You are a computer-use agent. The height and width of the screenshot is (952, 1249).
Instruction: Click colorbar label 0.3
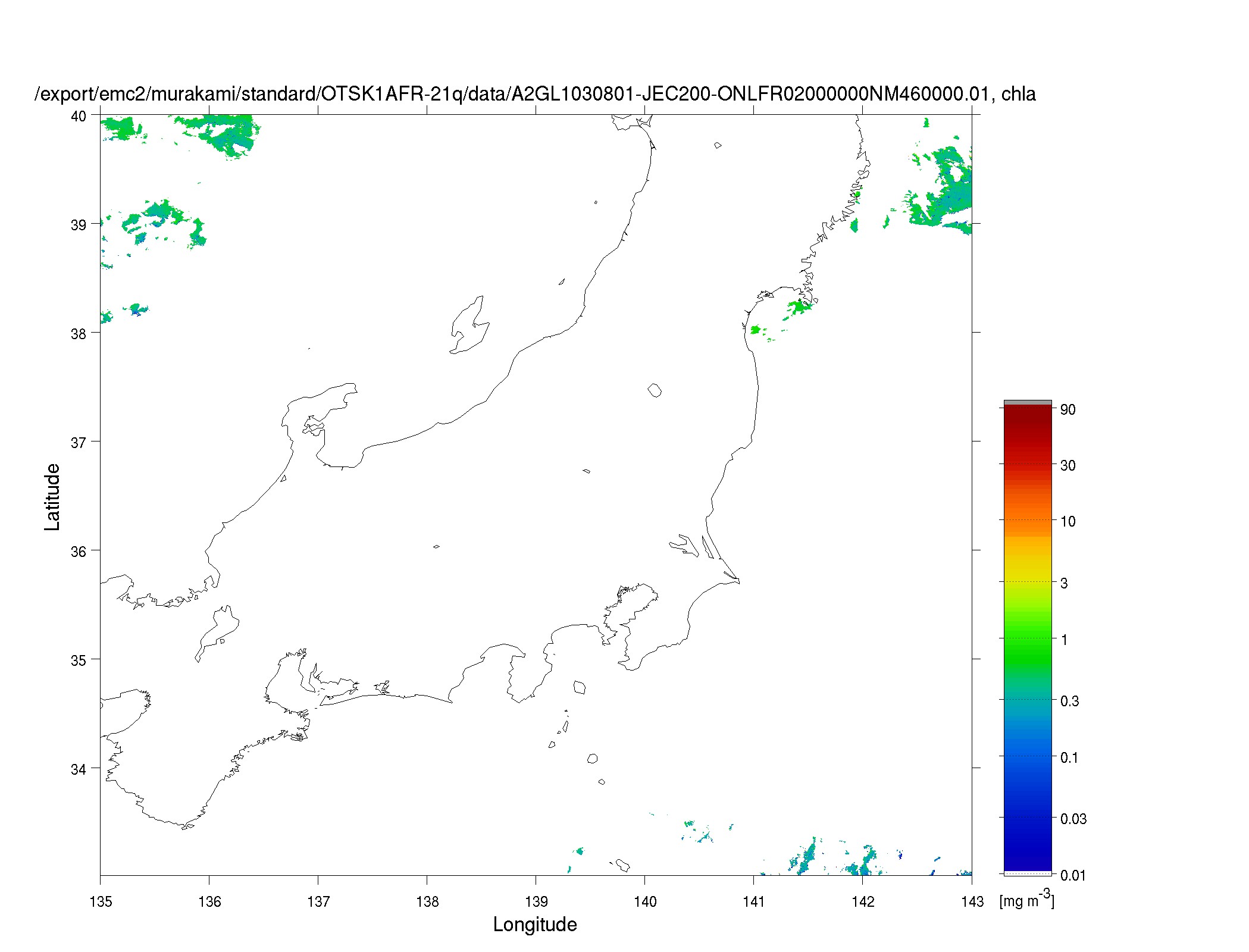(x=1069, y=701)
